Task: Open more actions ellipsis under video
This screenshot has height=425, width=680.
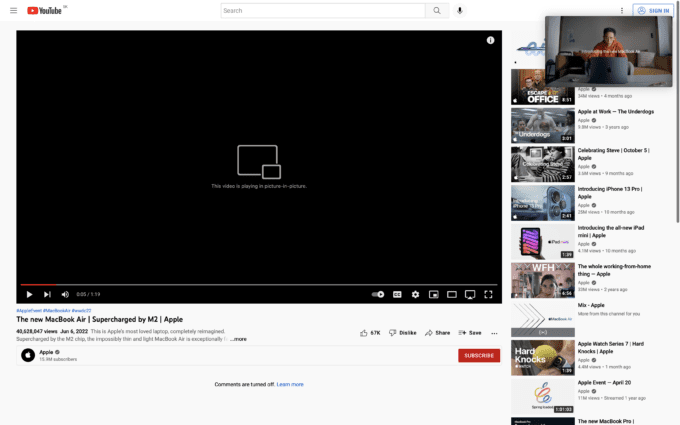Action: point(494,333)
